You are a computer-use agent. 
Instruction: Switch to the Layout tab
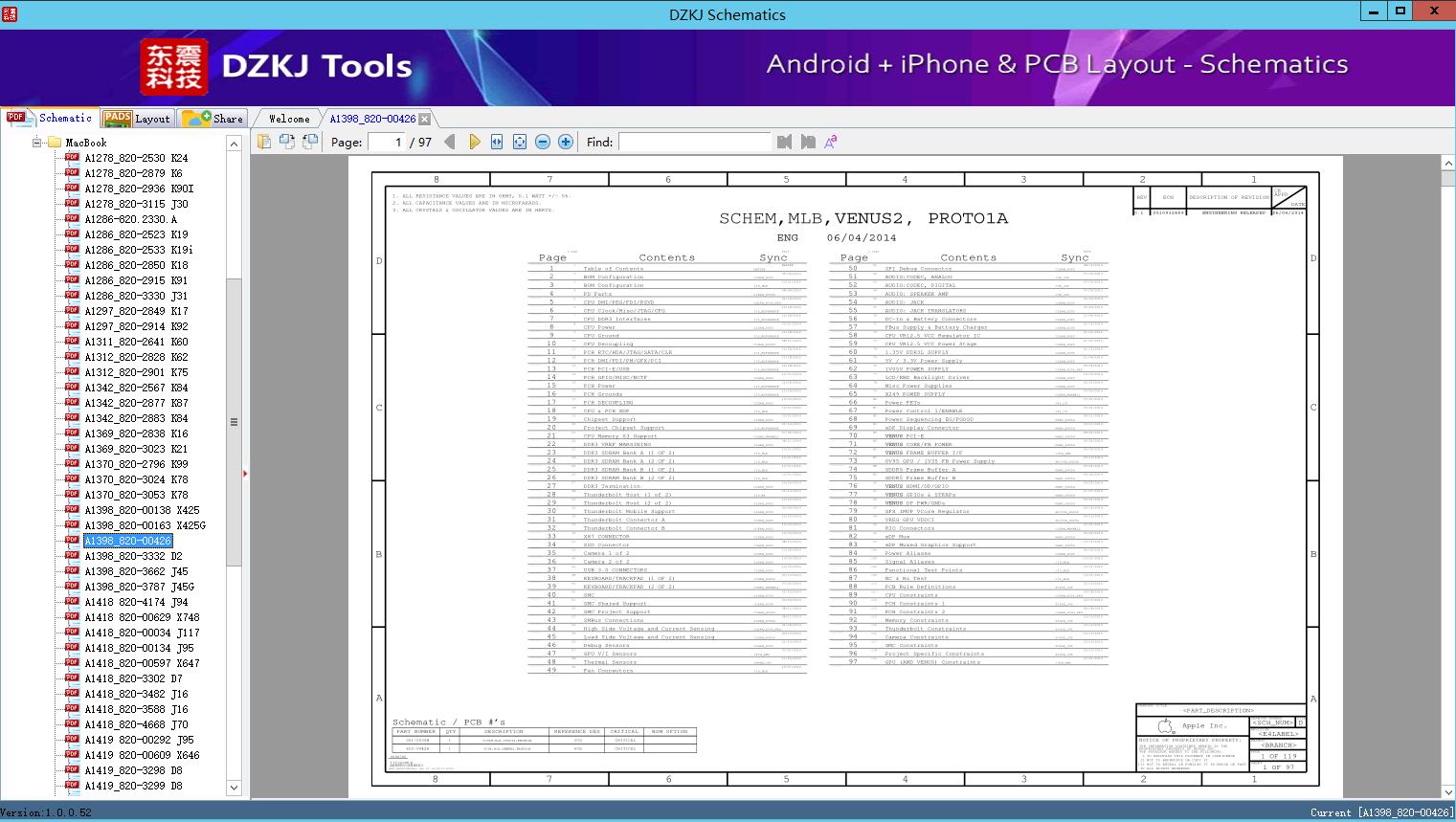pos(137,118)
